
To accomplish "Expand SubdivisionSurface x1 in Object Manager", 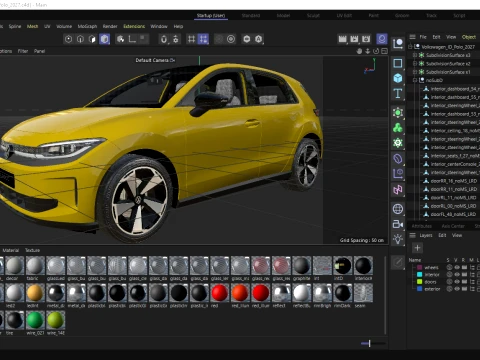I will coord(415,72).
